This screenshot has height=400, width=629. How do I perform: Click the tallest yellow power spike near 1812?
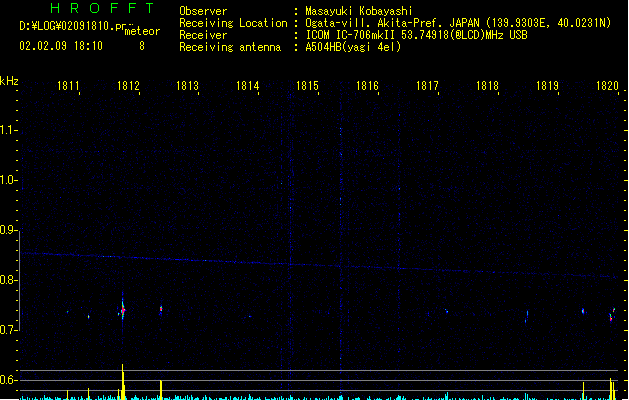(123, 382)
